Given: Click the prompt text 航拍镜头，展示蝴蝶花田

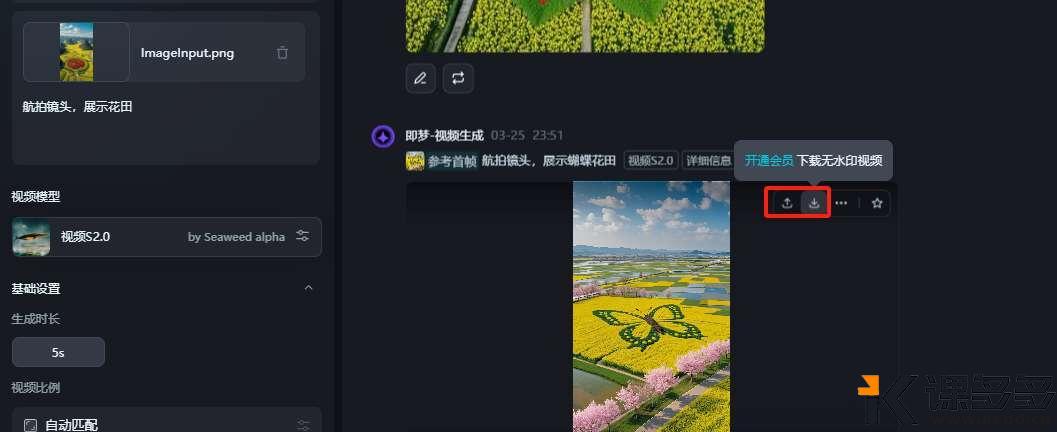Looking at the screenshot, I should point(549,160).
